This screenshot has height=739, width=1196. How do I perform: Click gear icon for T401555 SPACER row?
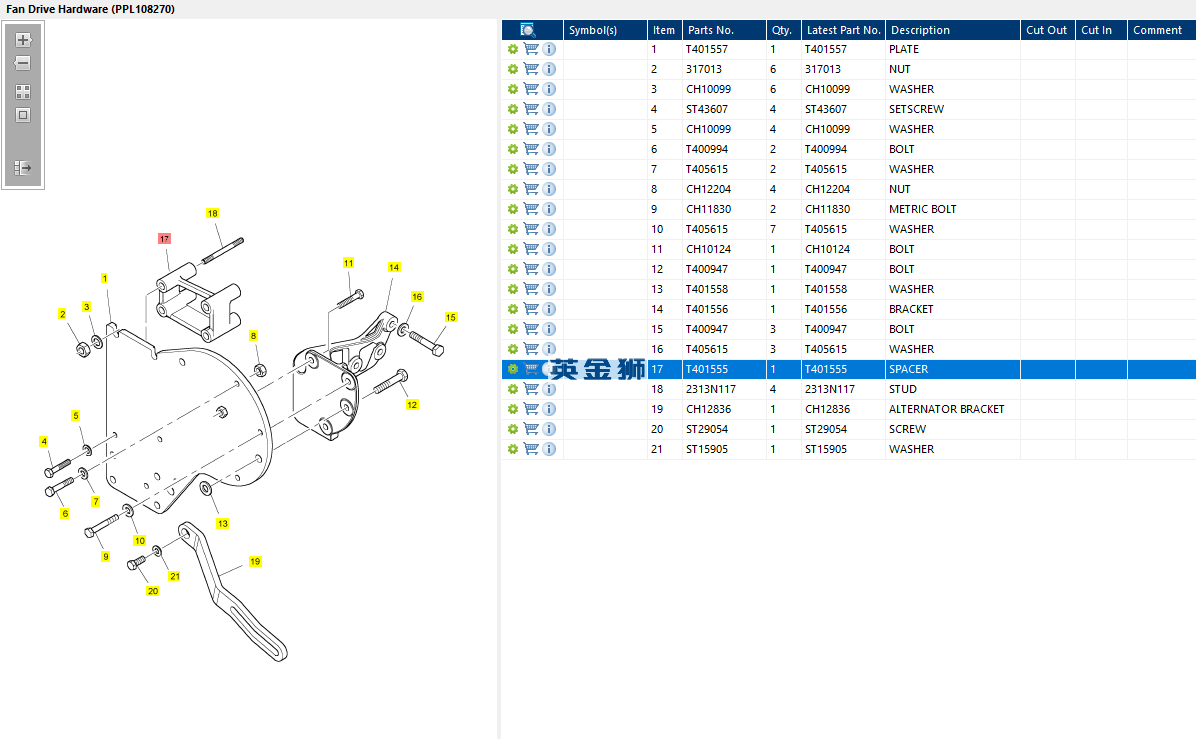pyautogui.click(x=513, y=369)
